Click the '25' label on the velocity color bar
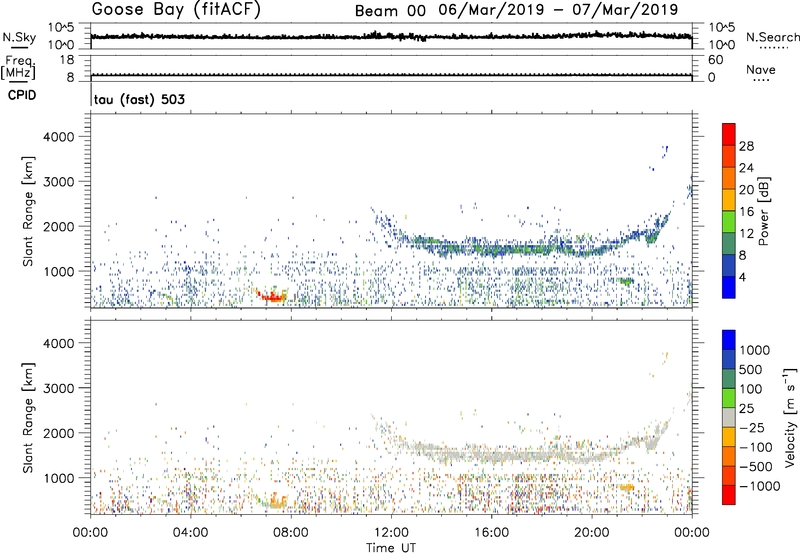This screenshot has width=800, height=554. point(747,408)
